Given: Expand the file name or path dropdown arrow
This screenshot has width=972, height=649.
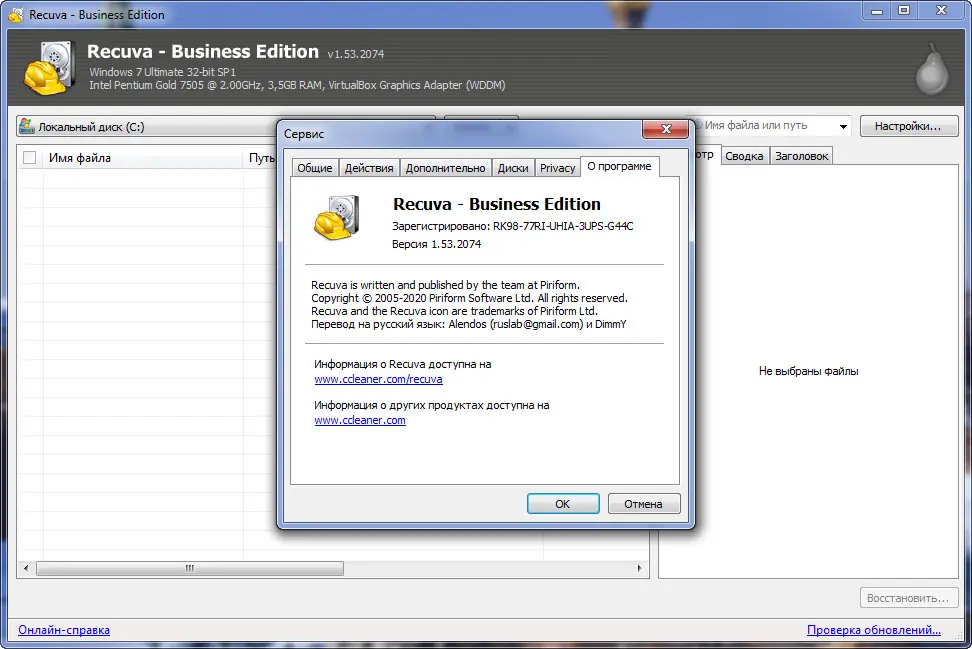Looking at the screenshot, I should click(843, 126).
